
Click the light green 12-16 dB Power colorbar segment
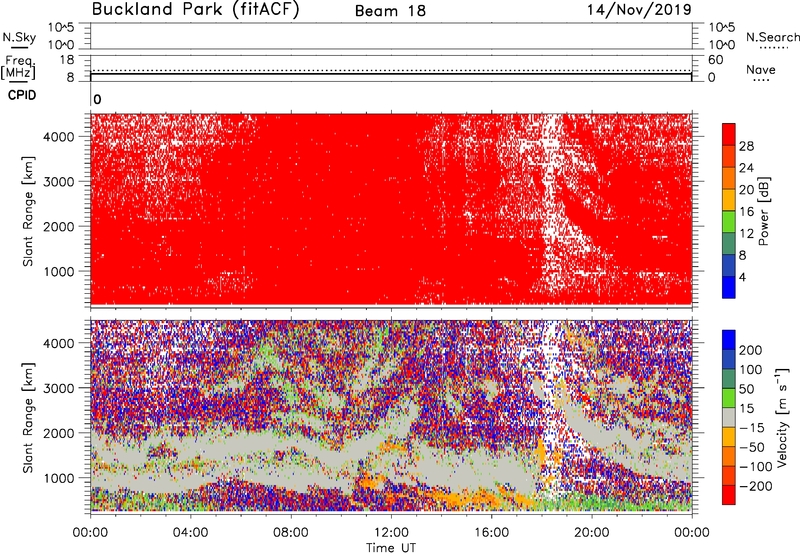(x=729, y=222)
